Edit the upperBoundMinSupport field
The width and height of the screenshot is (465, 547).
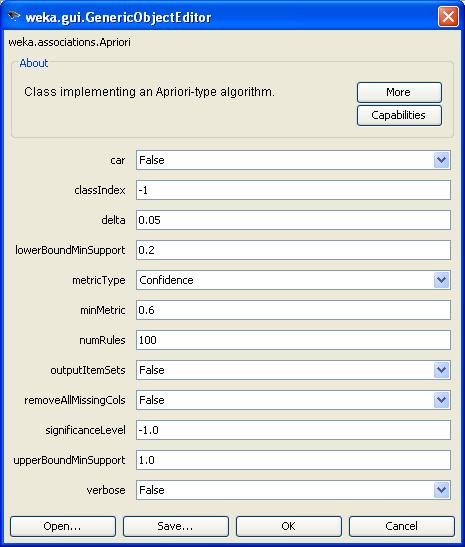click(x=293, y=460)
